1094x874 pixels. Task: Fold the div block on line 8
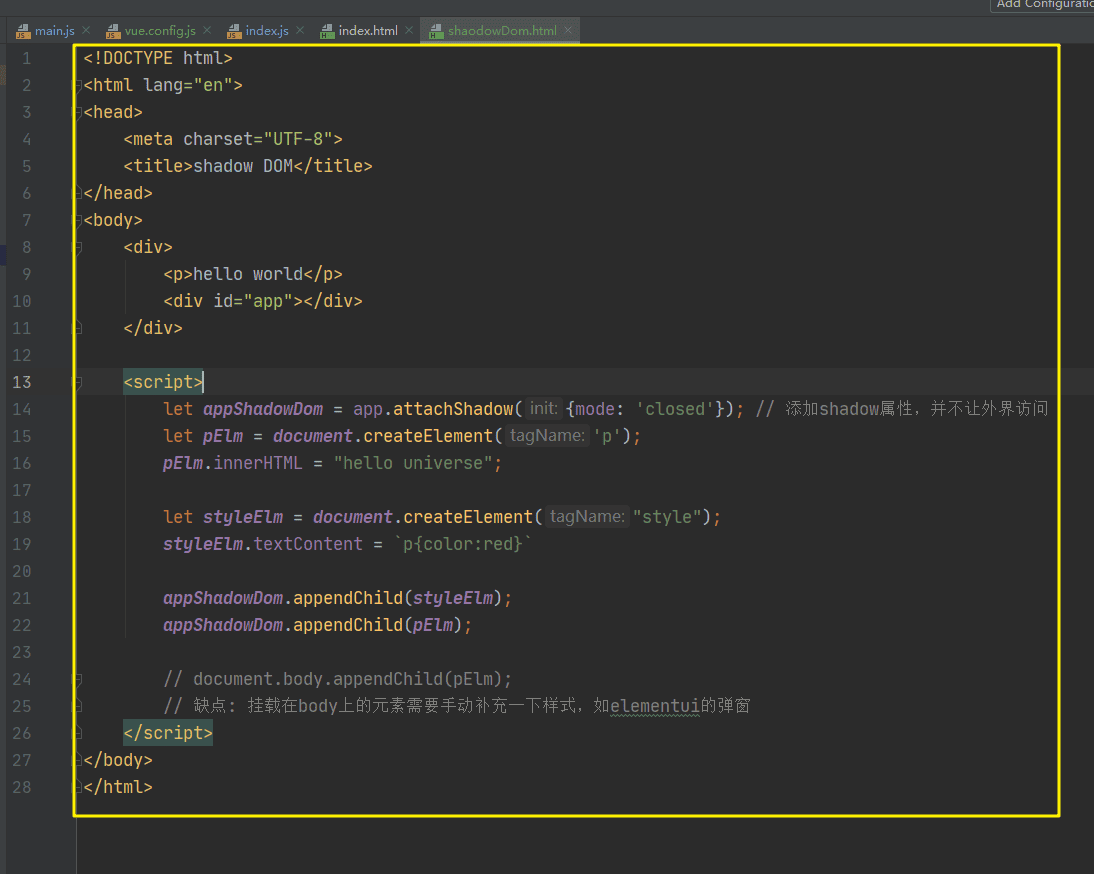pyautogui.click(x=78, y=248)
